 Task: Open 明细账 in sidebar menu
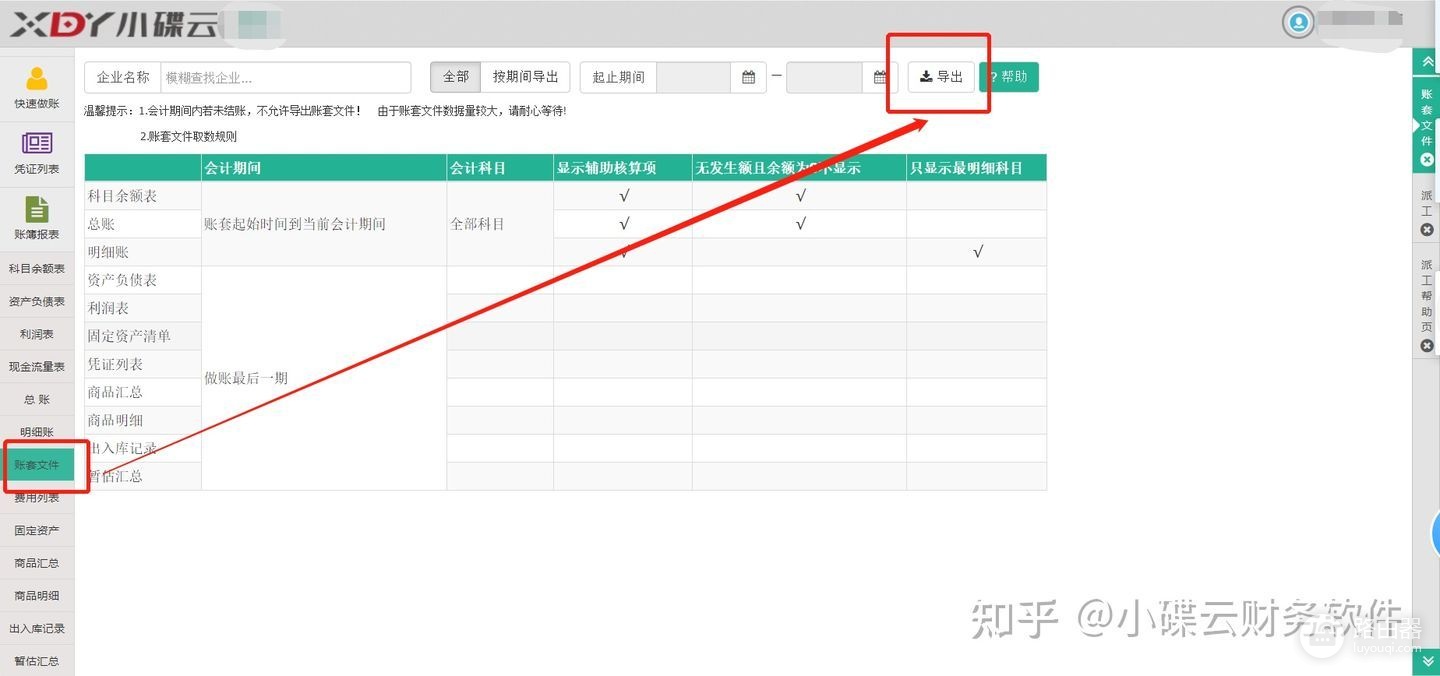37,432
